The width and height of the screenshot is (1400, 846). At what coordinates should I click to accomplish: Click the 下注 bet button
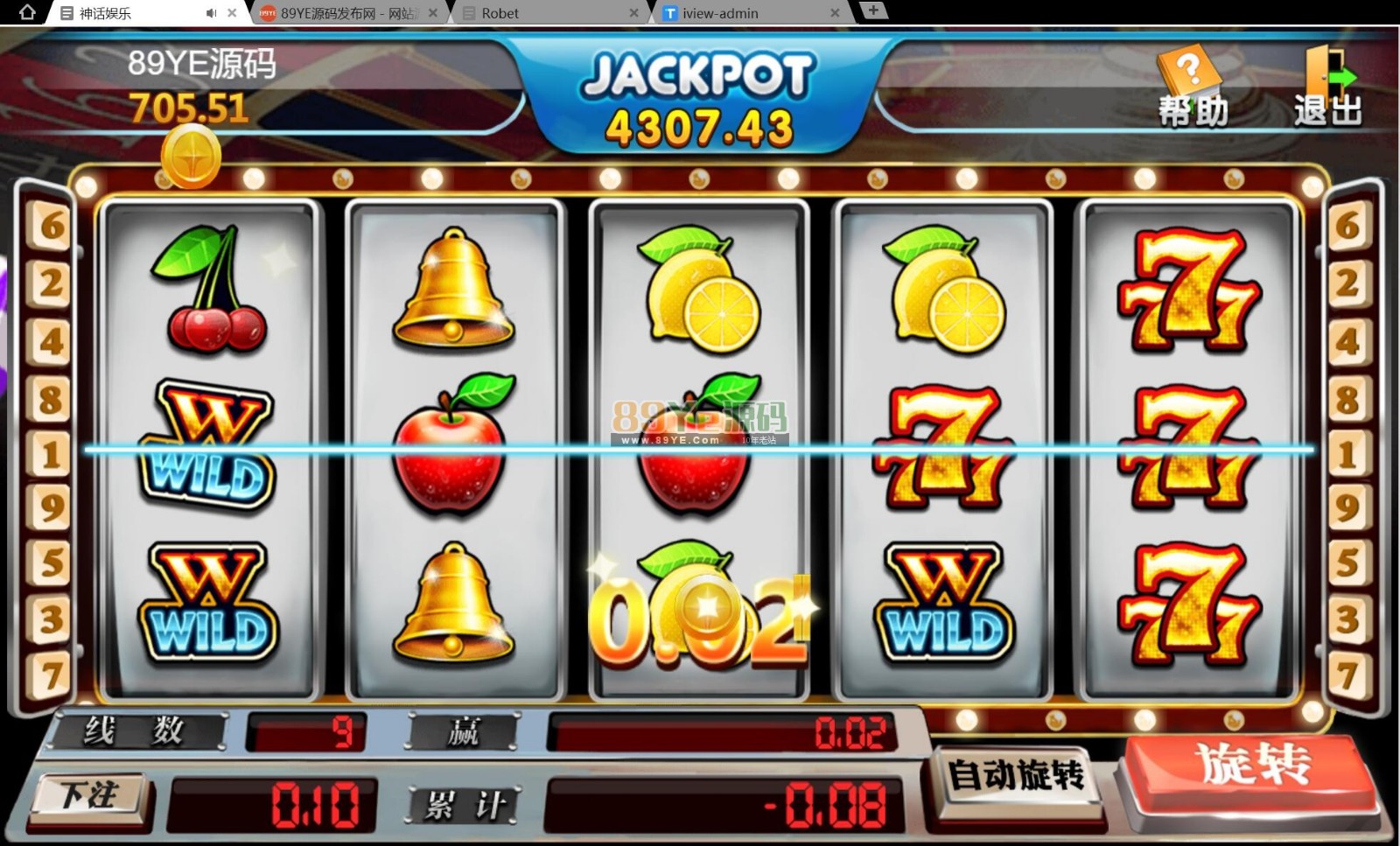coord(89,795)
